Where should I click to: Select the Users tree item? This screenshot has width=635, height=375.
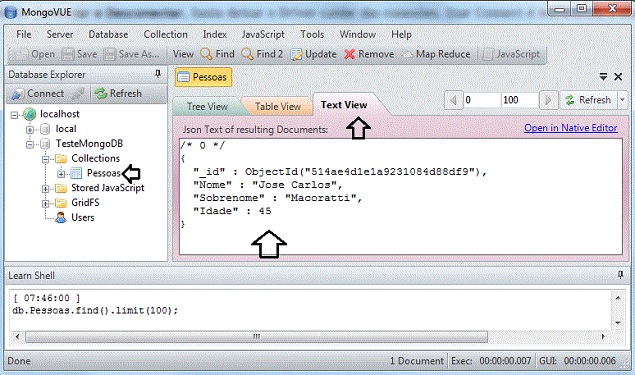coord(83,217)
